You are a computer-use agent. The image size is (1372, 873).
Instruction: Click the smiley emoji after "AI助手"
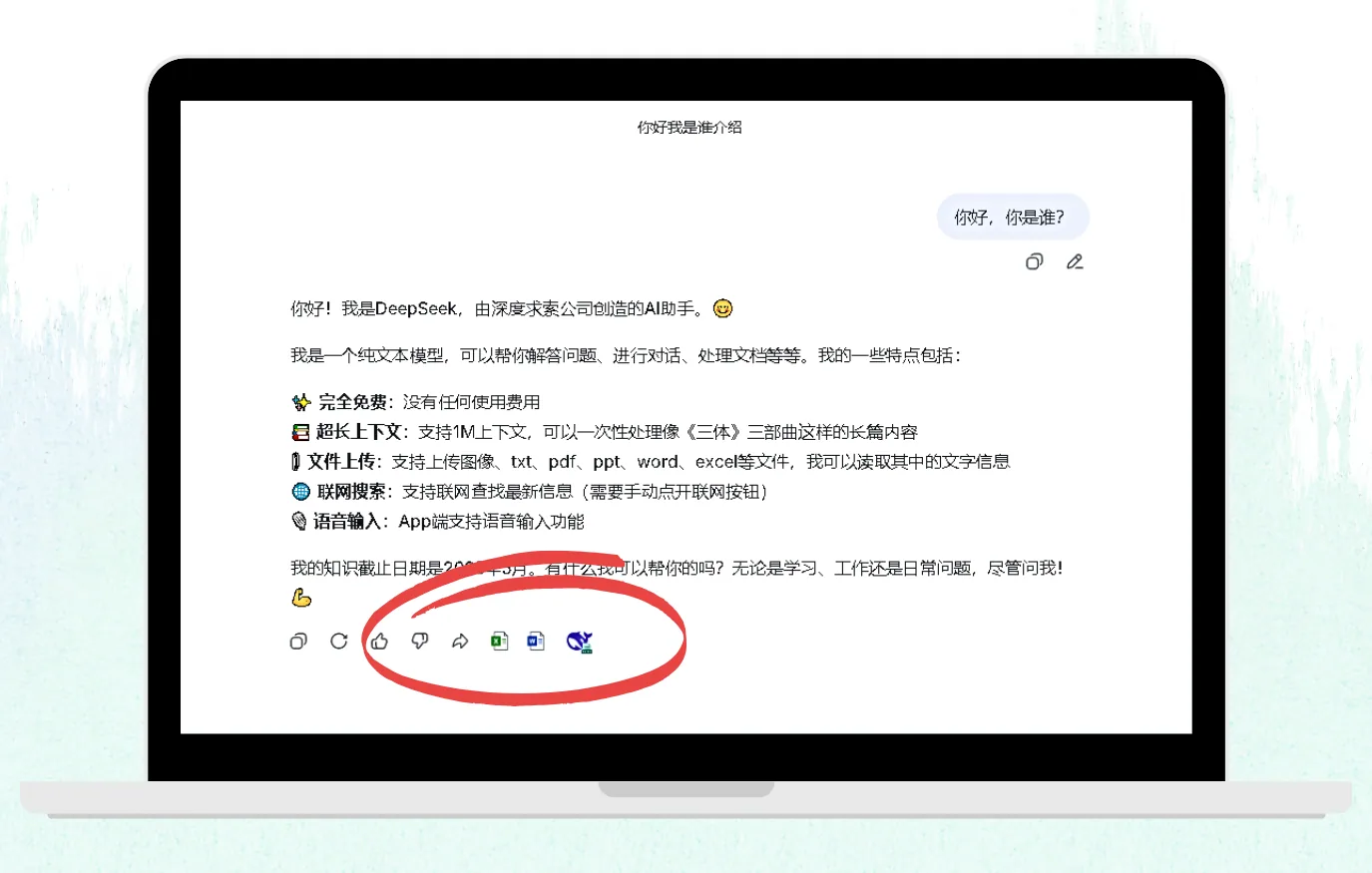point(723,309)
